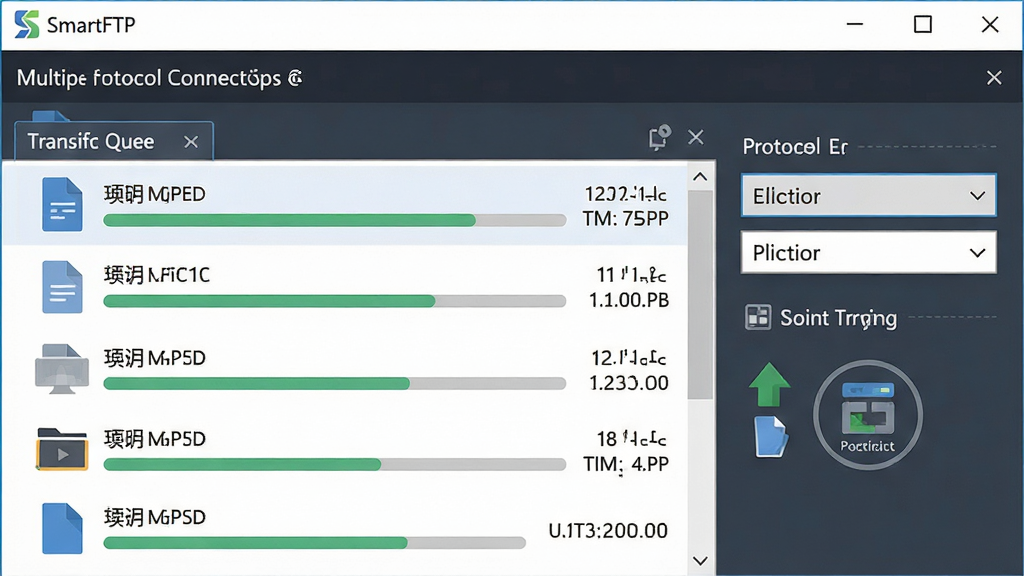
Task: Click the Soint Trrging section icon
Action: [x=758, y=317]
